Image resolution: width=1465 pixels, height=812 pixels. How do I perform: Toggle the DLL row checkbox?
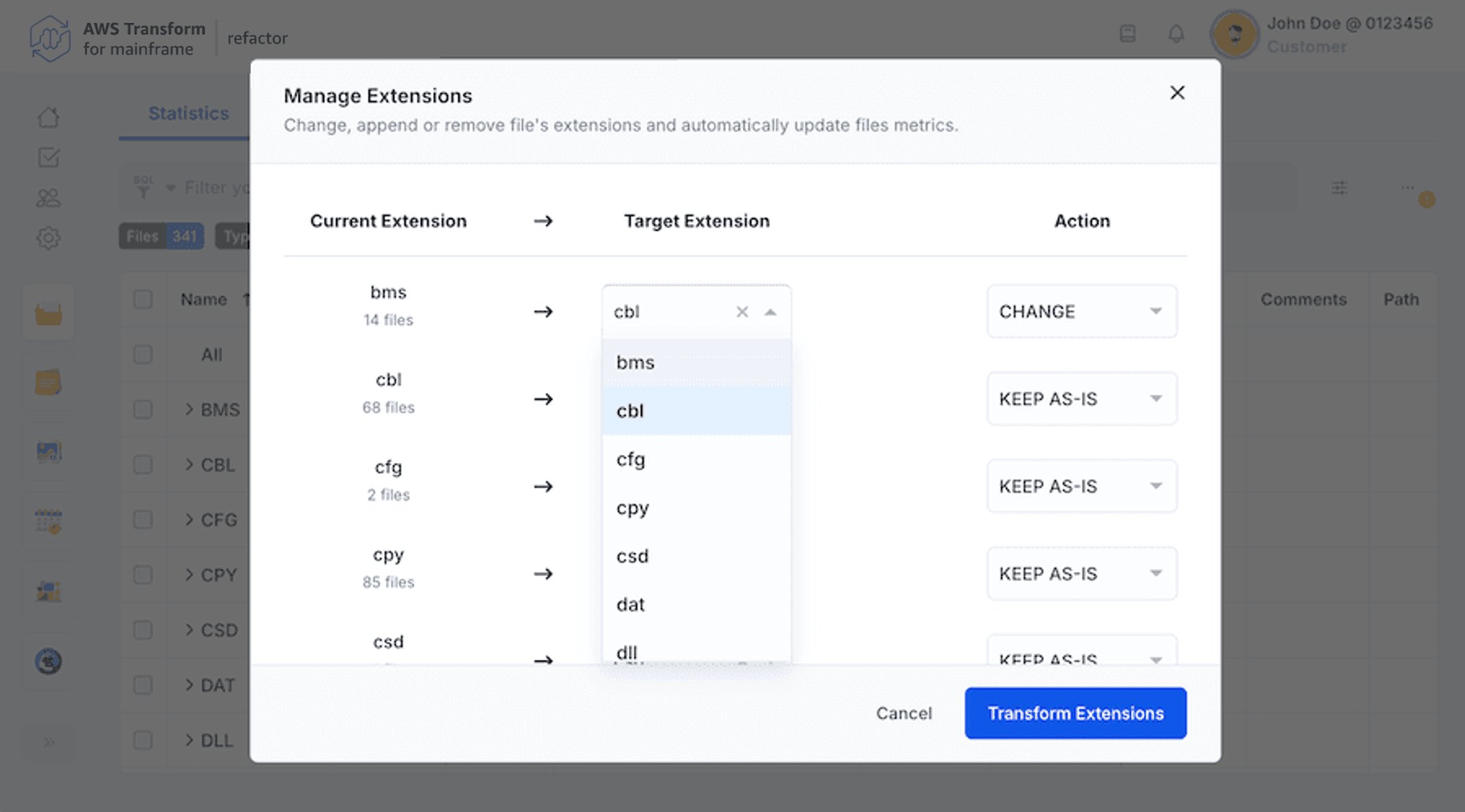[x=143, y=740]
